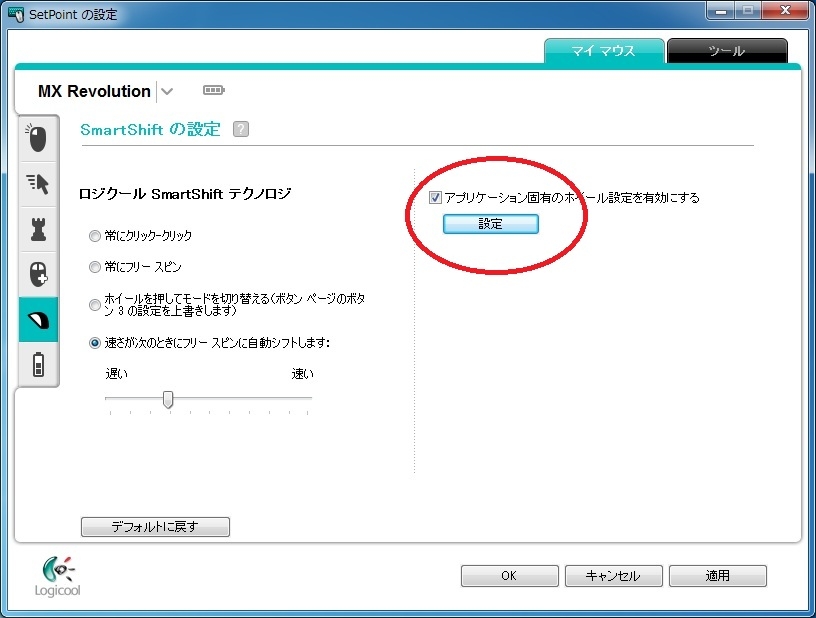Click the SetPoint title bar icon
Screen dimensions: 816x618
click(x=16, y=14)
